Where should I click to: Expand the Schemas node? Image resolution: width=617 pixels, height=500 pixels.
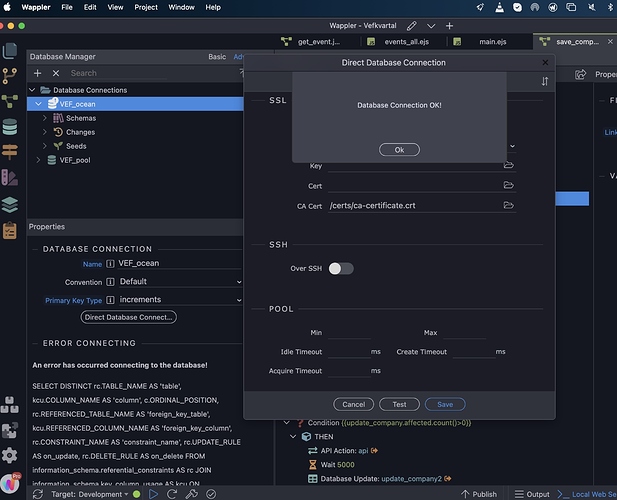[x=44, y=118]
